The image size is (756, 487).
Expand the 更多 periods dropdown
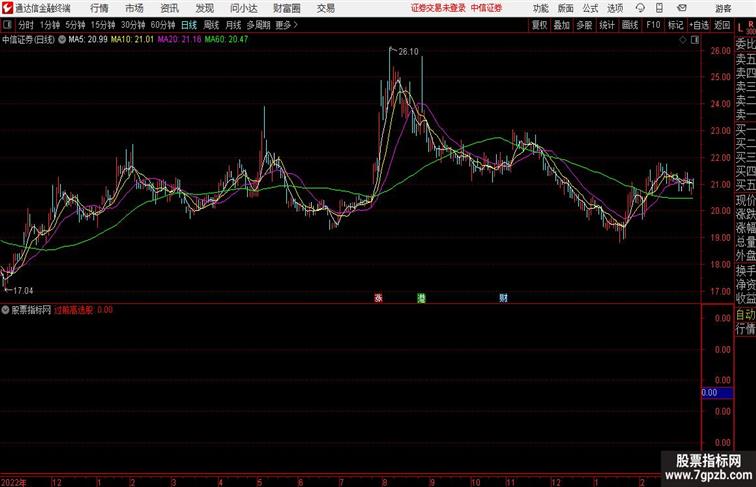click(x=286, y=25)
